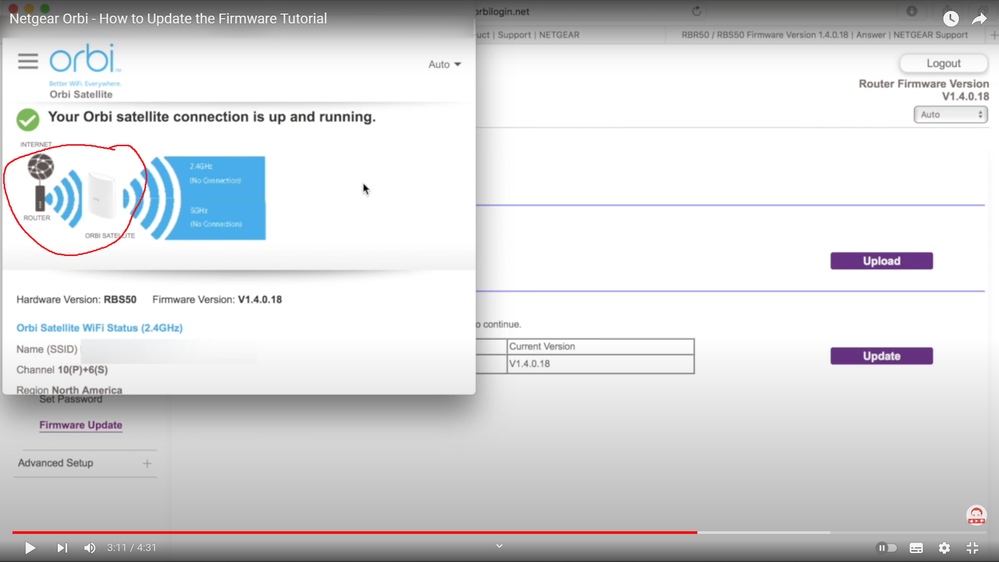Expand the Advanced Setup section
Viewport: 999px width, 562px height.
(x=147, y=464)
